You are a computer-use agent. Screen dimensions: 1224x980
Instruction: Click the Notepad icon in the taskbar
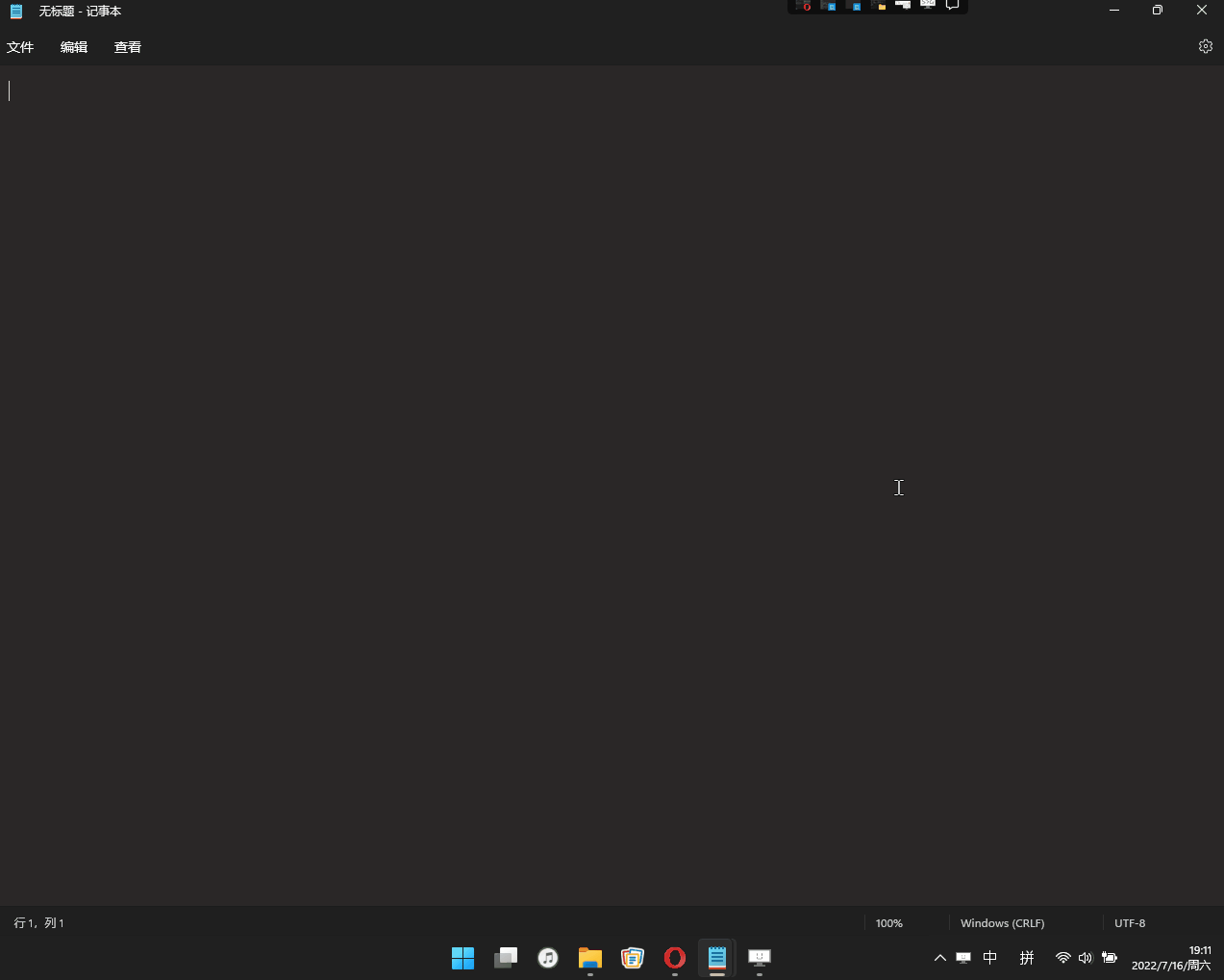pyautogui.click(x=717, y=957)
